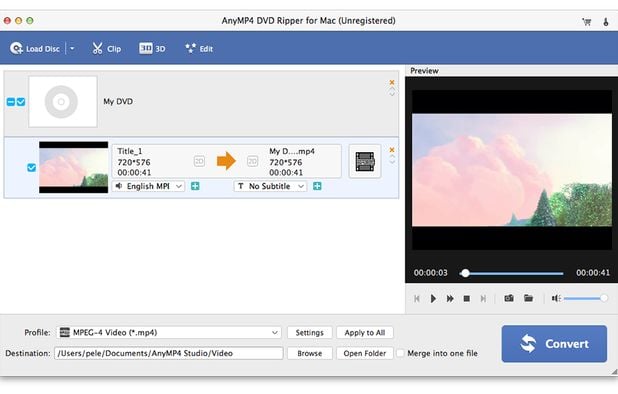Image resolution: width=618 pixels, height=394 pixels.
Task: Open the Edit effects tool
Action: [x=199, y=48]
